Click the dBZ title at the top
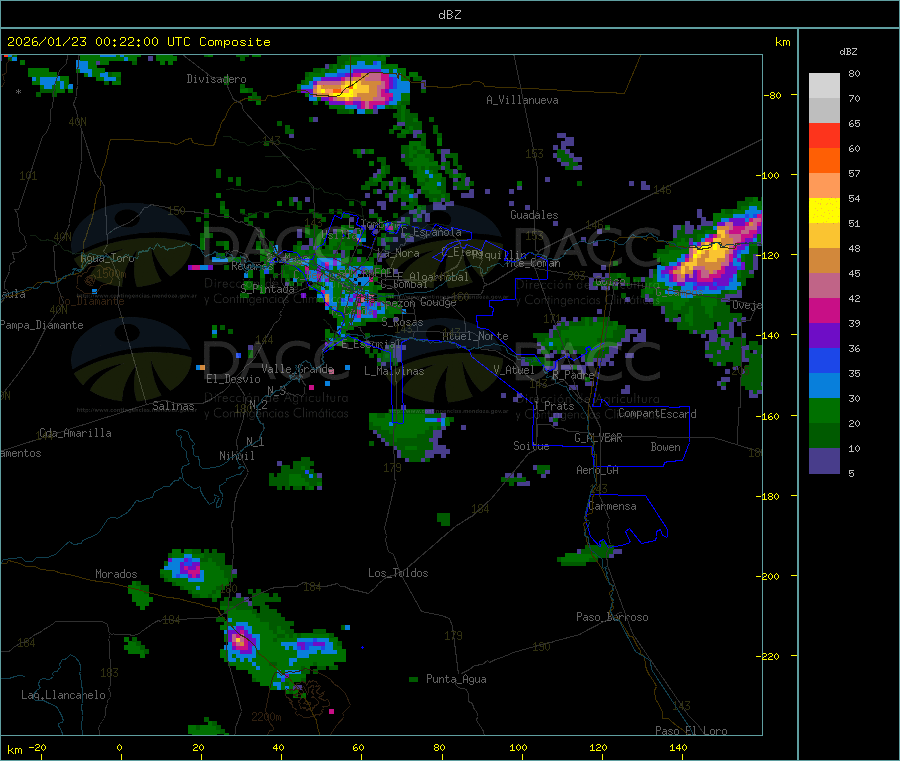The height and width of the screenshot is (761, 900). tap(449, 14)
